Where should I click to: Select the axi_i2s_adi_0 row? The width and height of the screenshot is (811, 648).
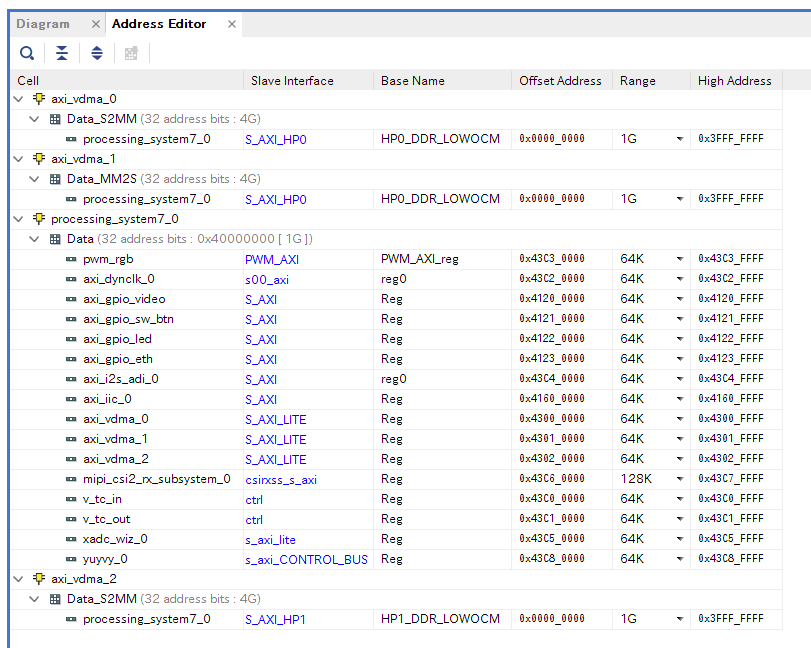[x=397, y=379]
